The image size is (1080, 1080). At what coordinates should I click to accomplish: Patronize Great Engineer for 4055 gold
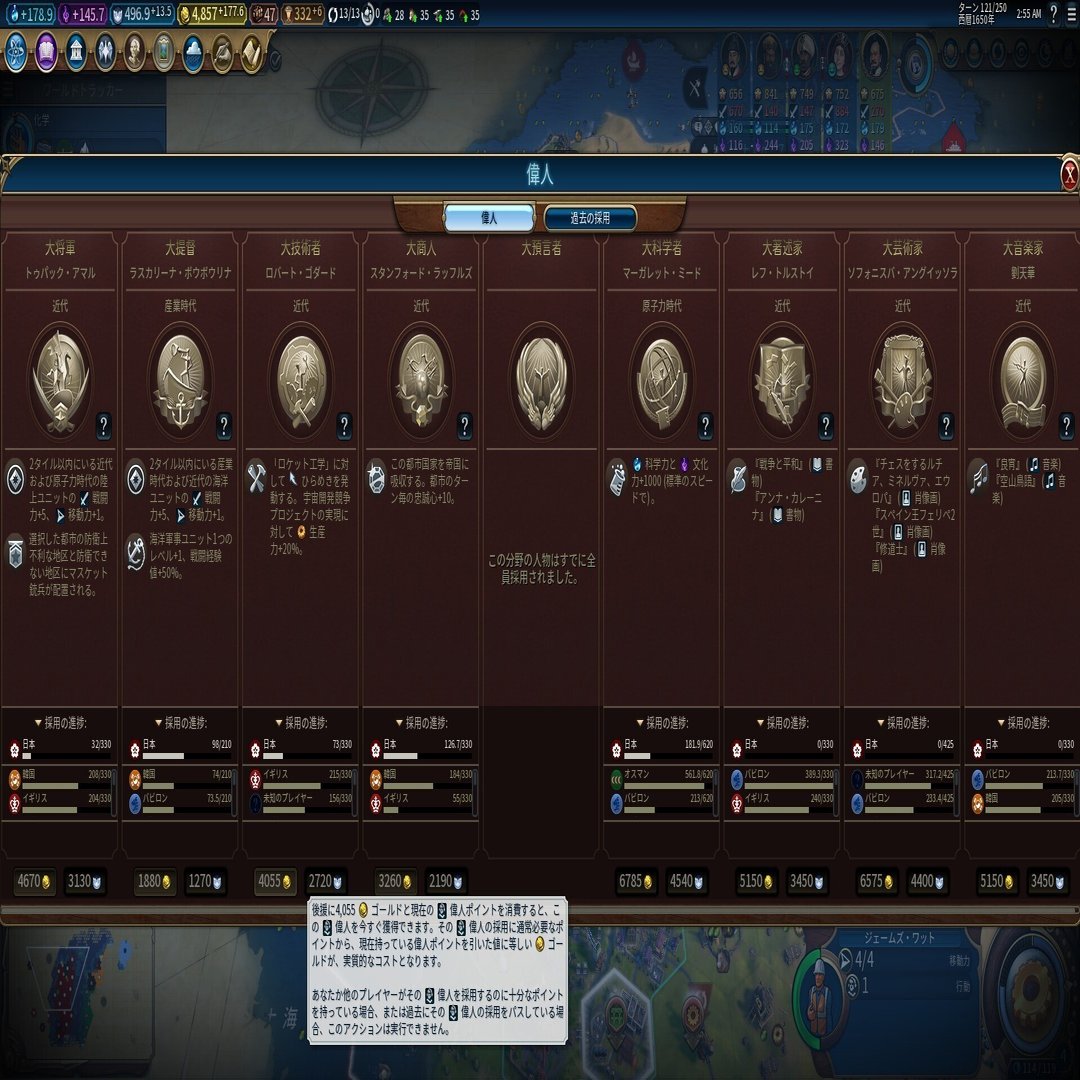click(275, 881)
